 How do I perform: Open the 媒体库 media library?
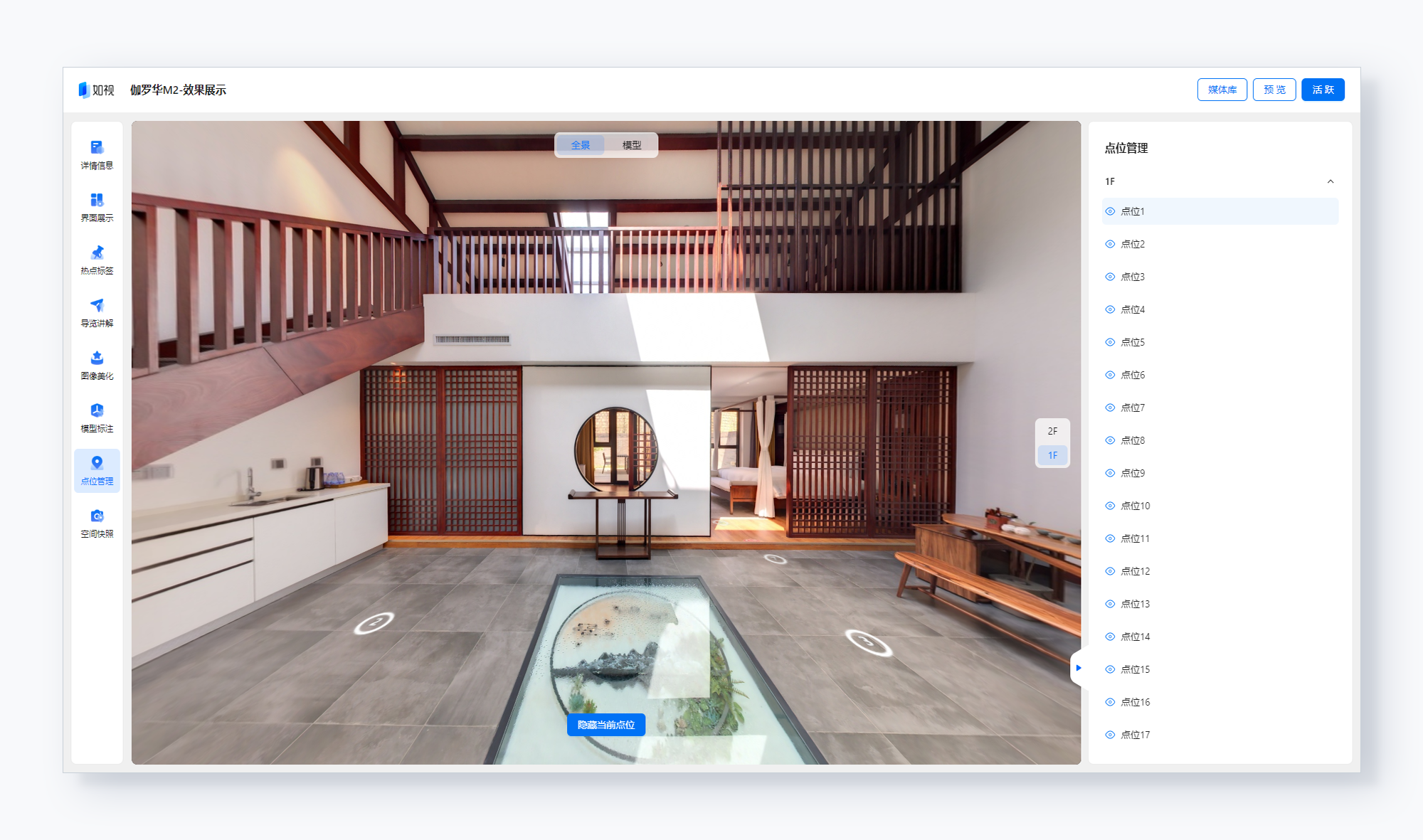click(1222, 90)
